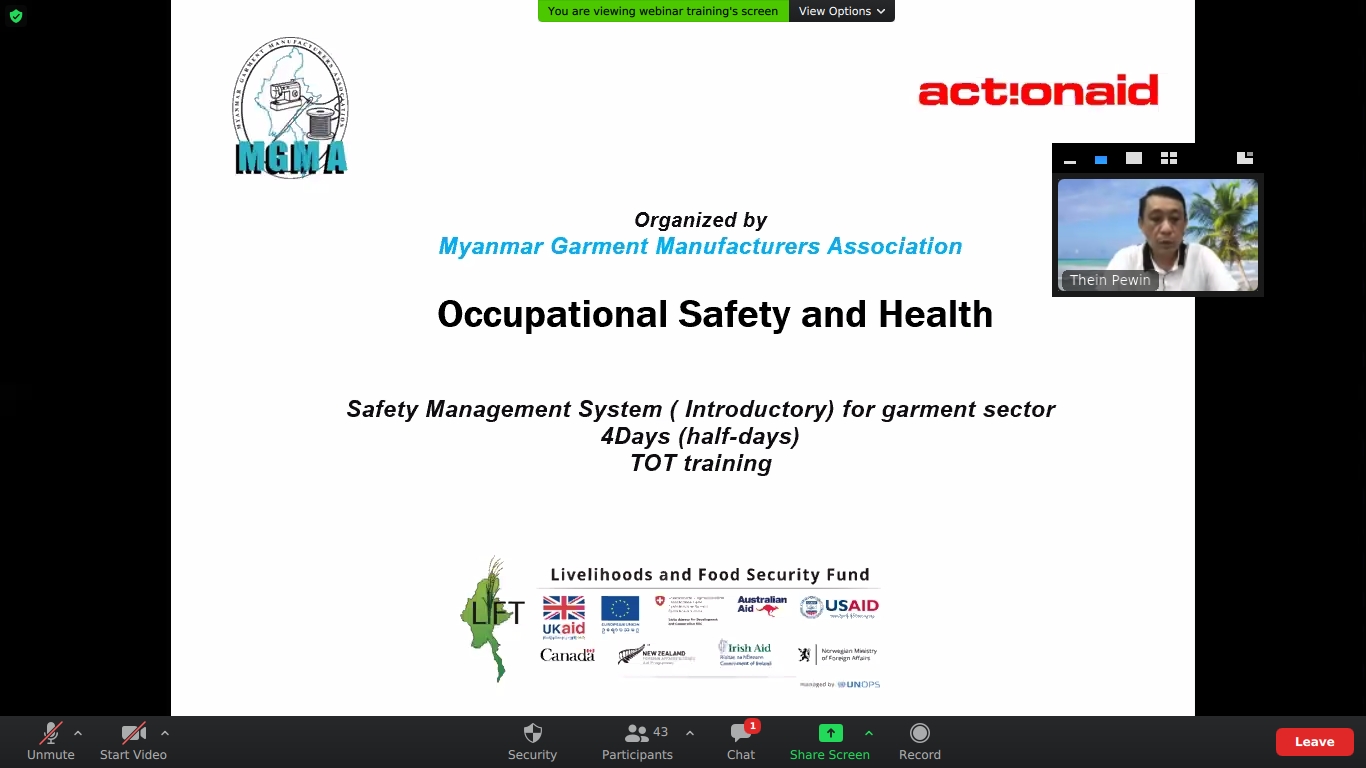The image size is (1366, 768).
Task: Open share options arrow beside Share Screen
Action: tap(869, 733)
